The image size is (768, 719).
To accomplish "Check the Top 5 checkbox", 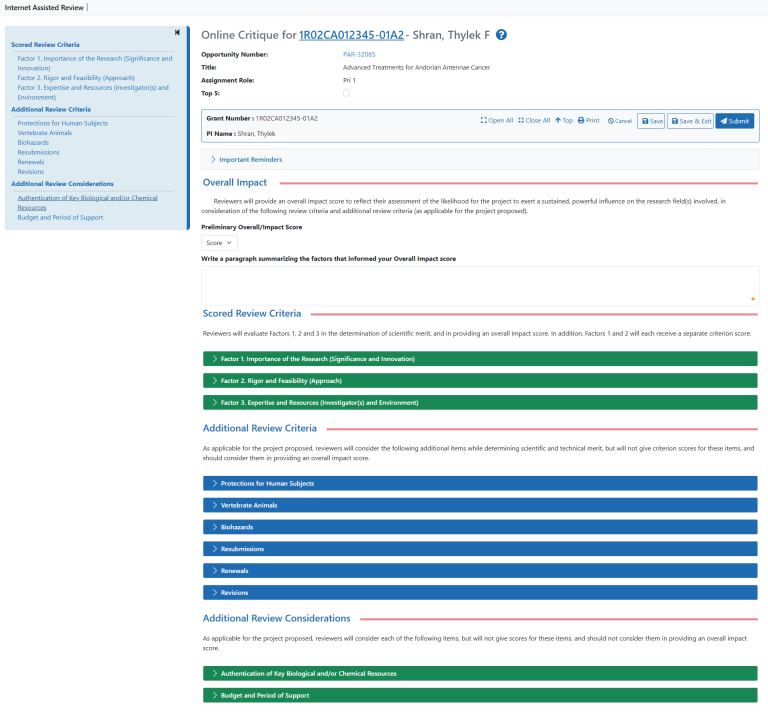I will pyautogui.click(x=347, y=93).
